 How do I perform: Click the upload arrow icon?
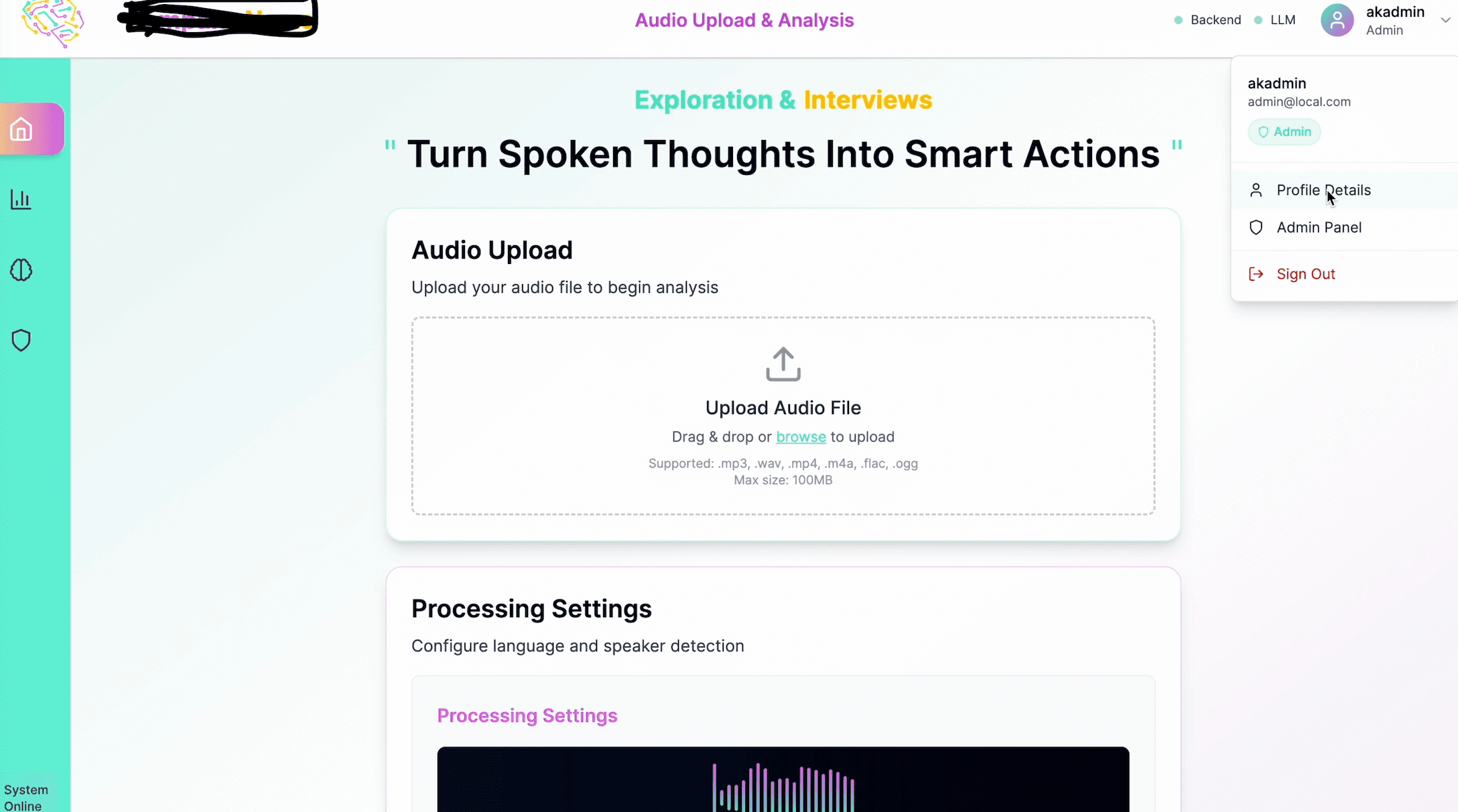click(783, 364)
